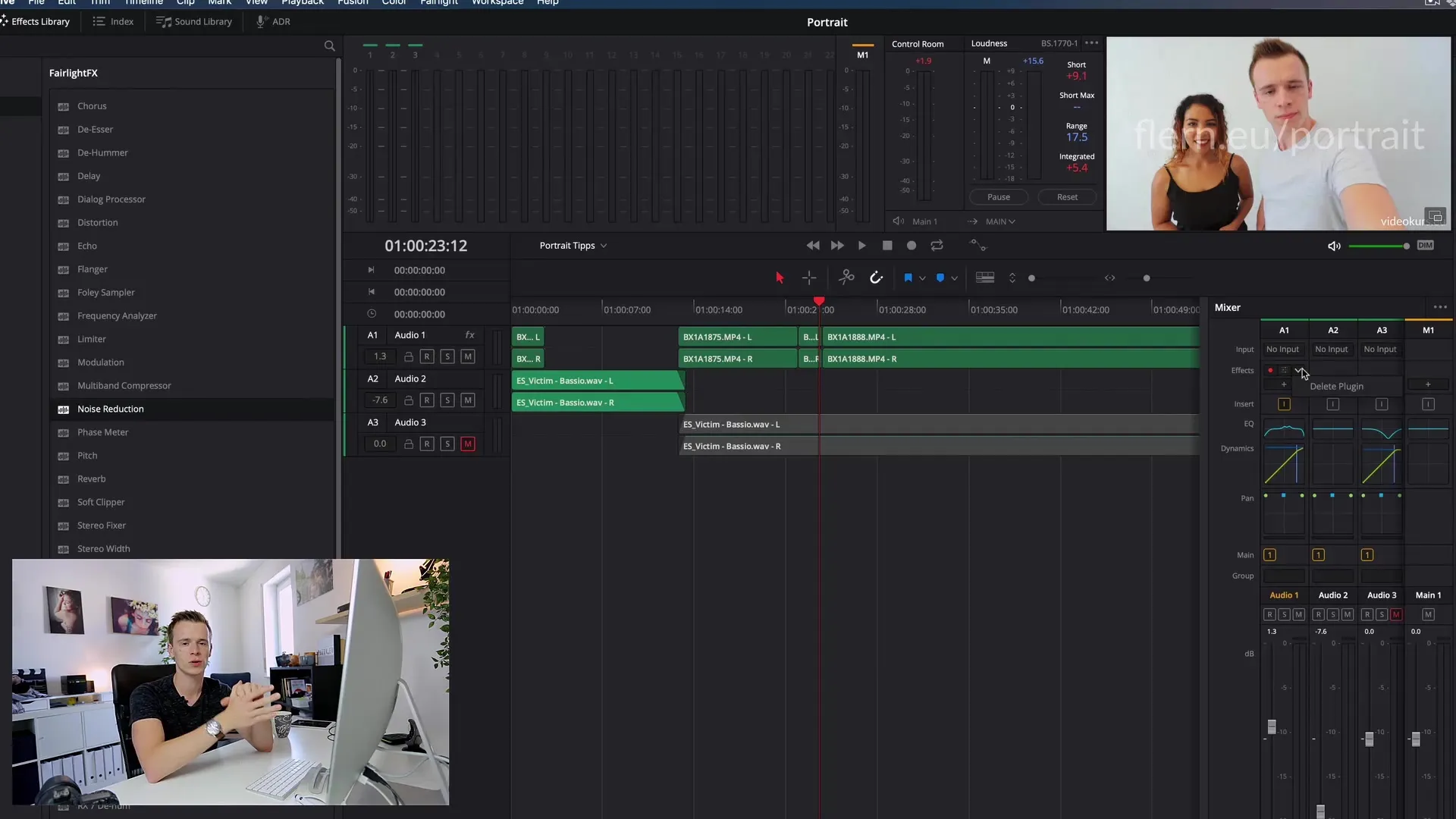The height and width of the screenshot is (819, 1456).
Task: Click the automation curve icon
Action: pyautogui.click(x=978, y=245)
